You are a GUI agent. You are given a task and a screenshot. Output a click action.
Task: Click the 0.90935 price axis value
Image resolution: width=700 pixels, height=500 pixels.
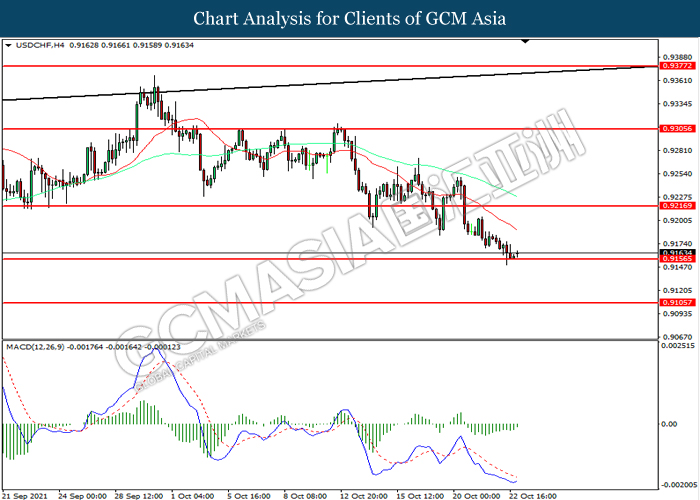(x=677, y=314)
